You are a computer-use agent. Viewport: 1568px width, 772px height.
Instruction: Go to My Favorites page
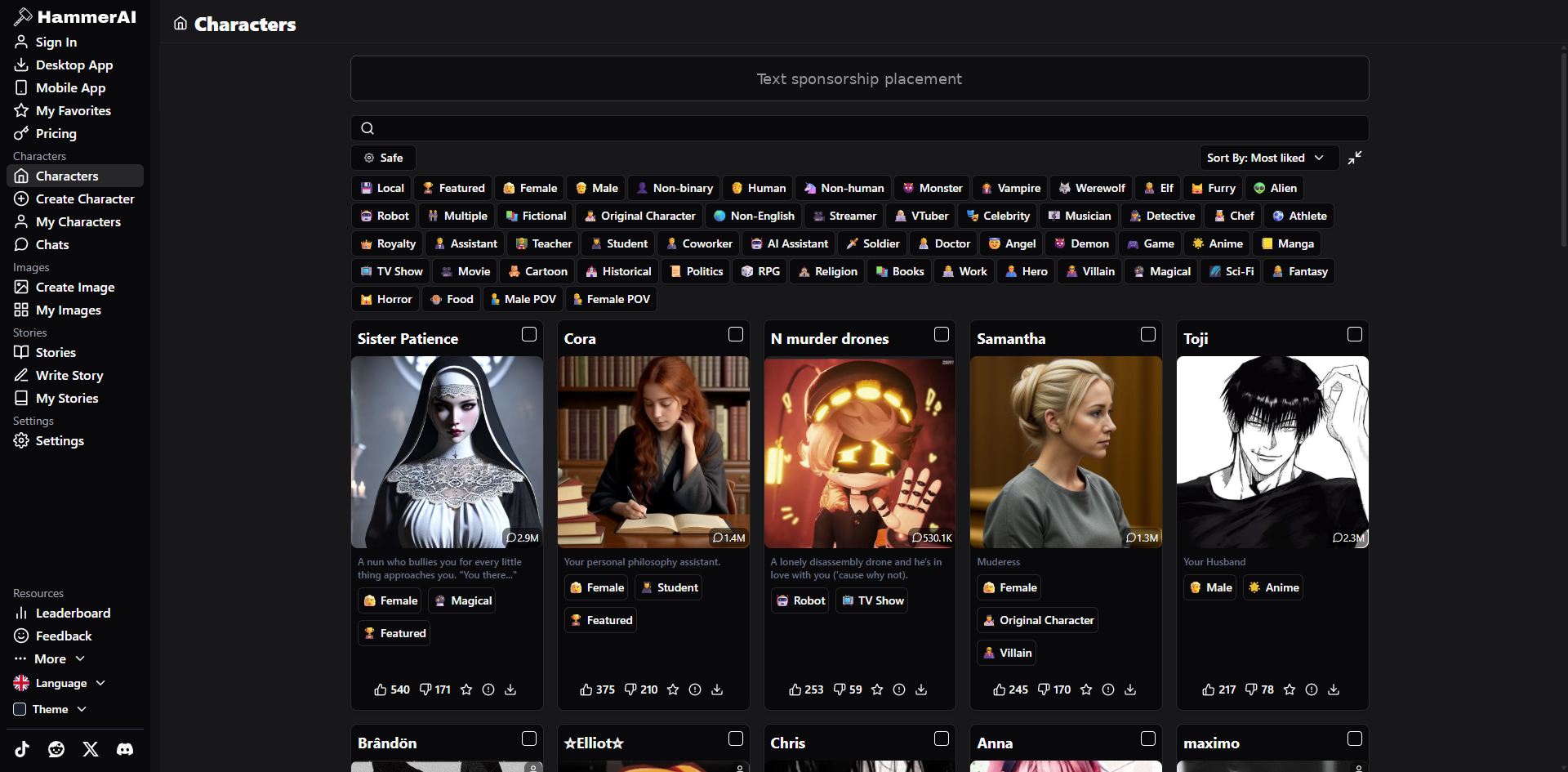point(75,110)
